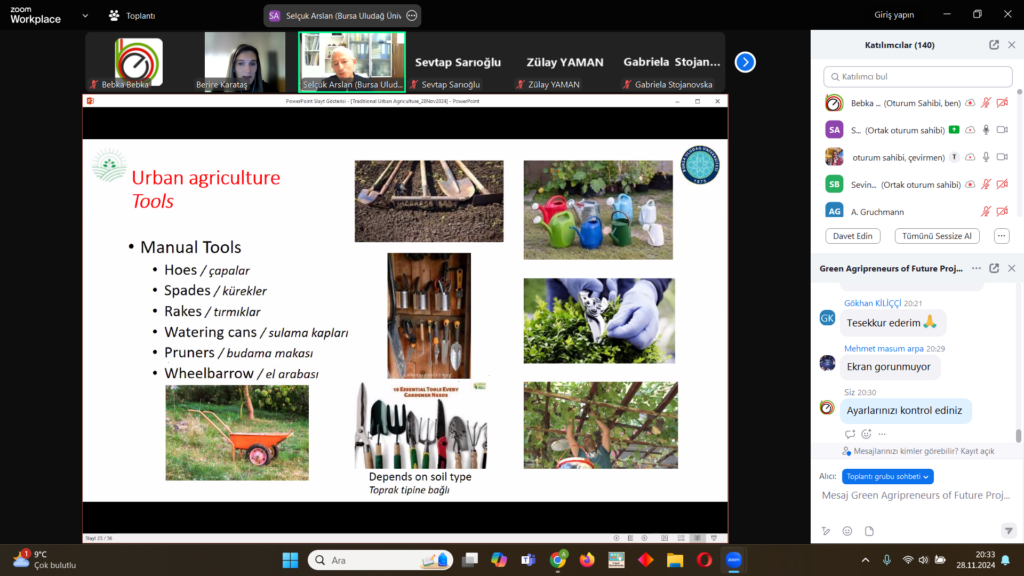Image resolution: width=1024 pixels, height=576 pixels.
Task: Open text formatting icon in chat
Action: point(826,531)
